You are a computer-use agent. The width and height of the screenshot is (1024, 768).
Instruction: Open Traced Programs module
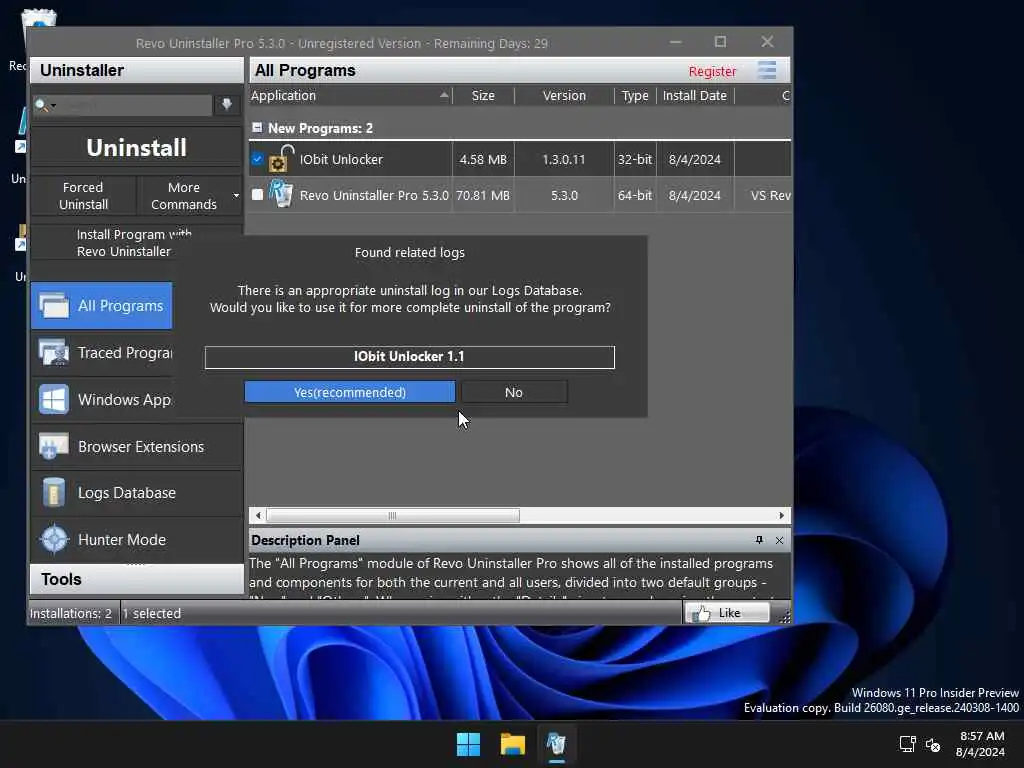click(102, 353)
